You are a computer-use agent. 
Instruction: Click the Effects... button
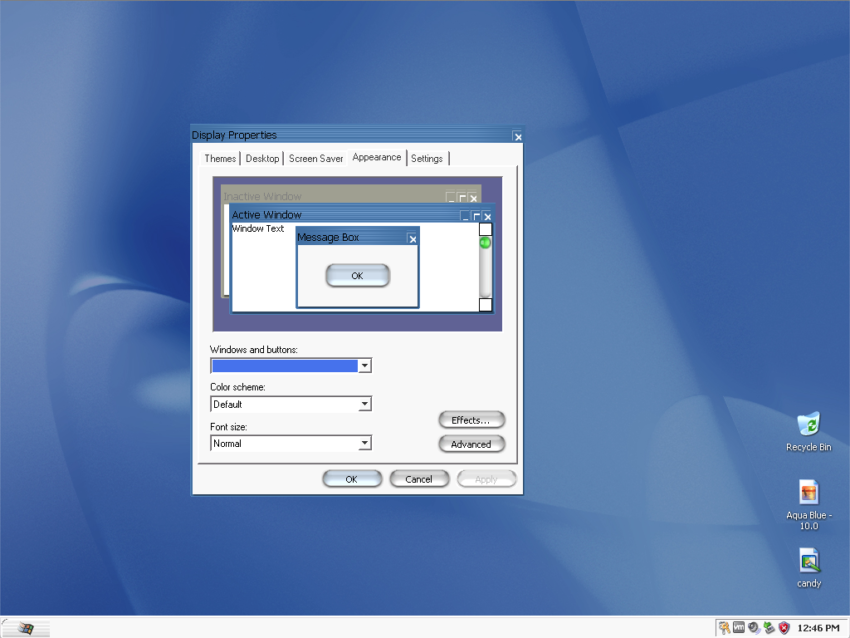pos(471,420)
